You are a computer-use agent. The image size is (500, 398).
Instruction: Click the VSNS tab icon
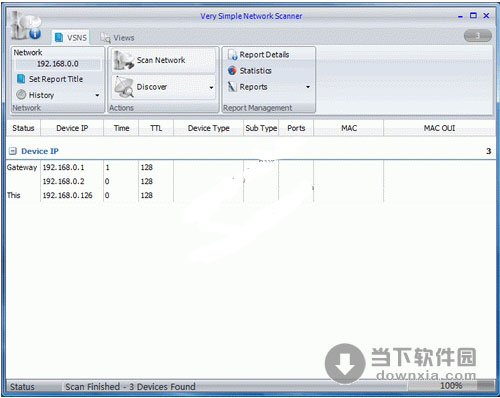point(59,38)
